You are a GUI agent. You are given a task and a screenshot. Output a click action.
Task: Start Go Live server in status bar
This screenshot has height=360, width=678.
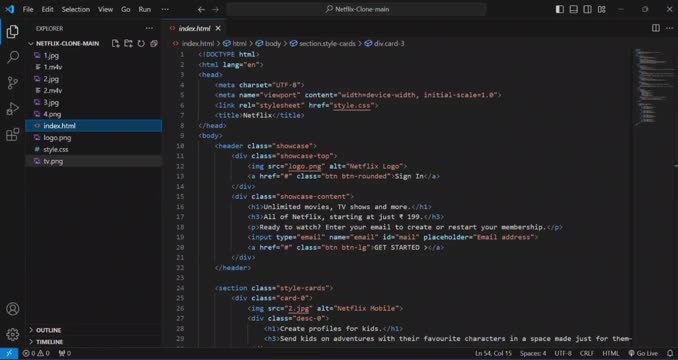(643, 354)
